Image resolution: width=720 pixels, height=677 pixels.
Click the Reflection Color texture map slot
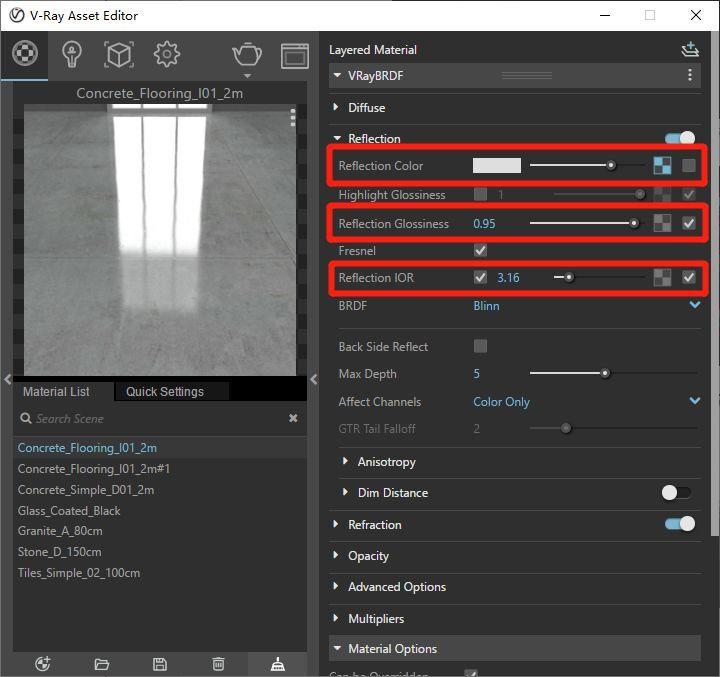[662, 165]
